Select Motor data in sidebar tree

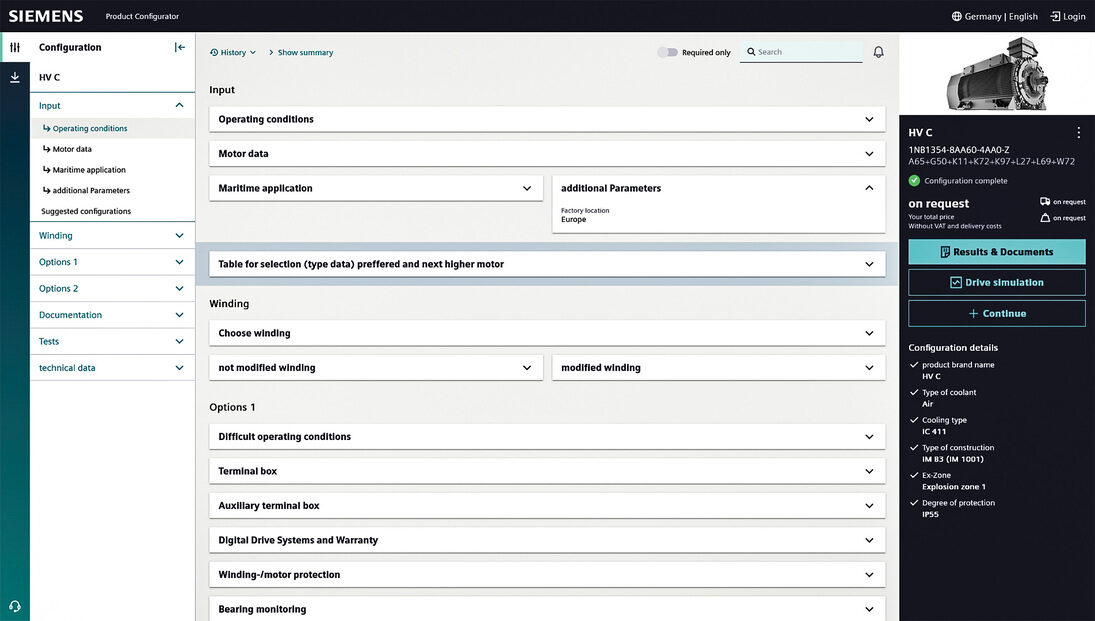click(71, 149)
